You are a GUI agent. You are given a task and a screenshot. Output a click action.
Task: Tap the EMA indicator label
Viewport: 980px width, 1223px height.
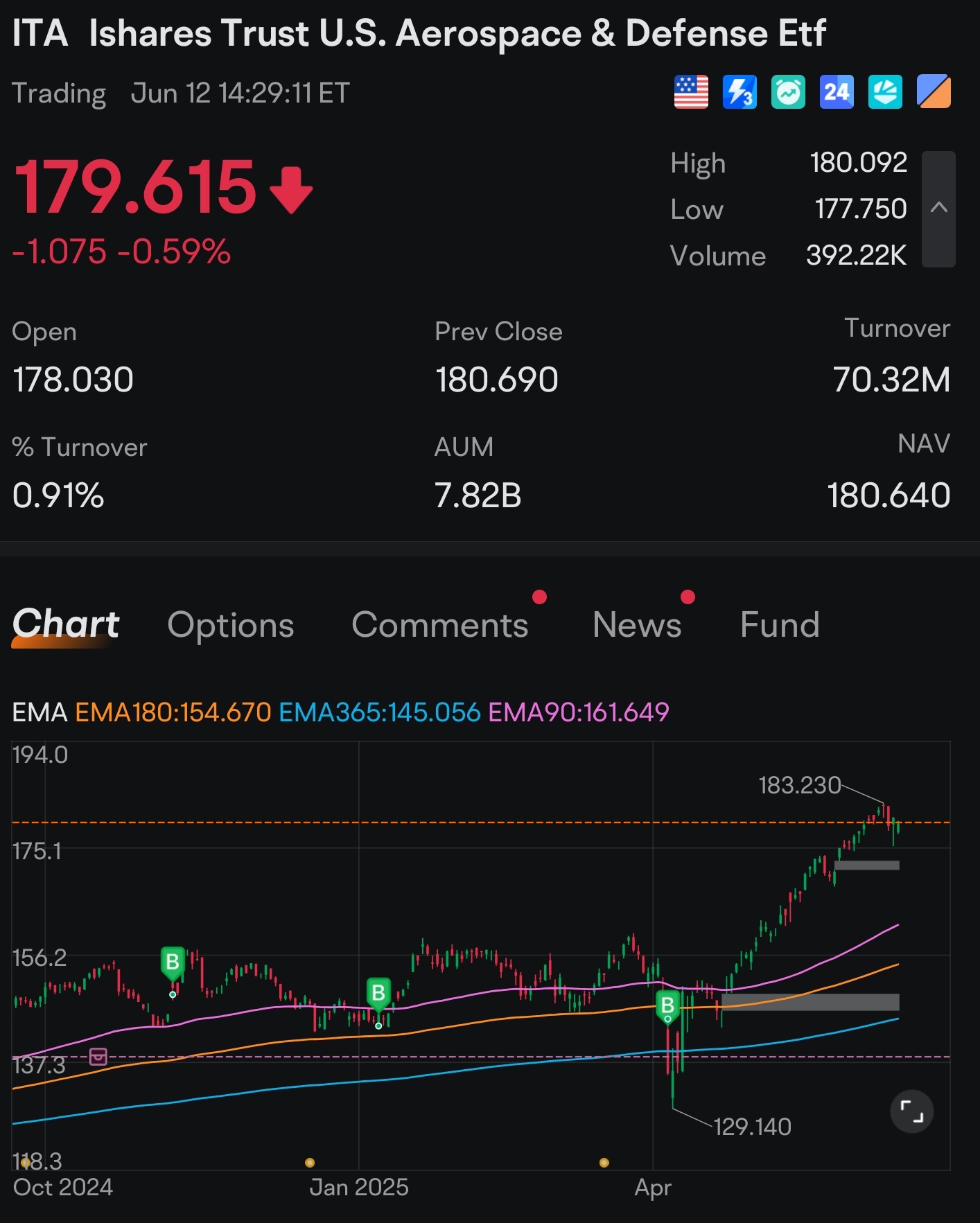pyautogui.click(x=40, y=712)
